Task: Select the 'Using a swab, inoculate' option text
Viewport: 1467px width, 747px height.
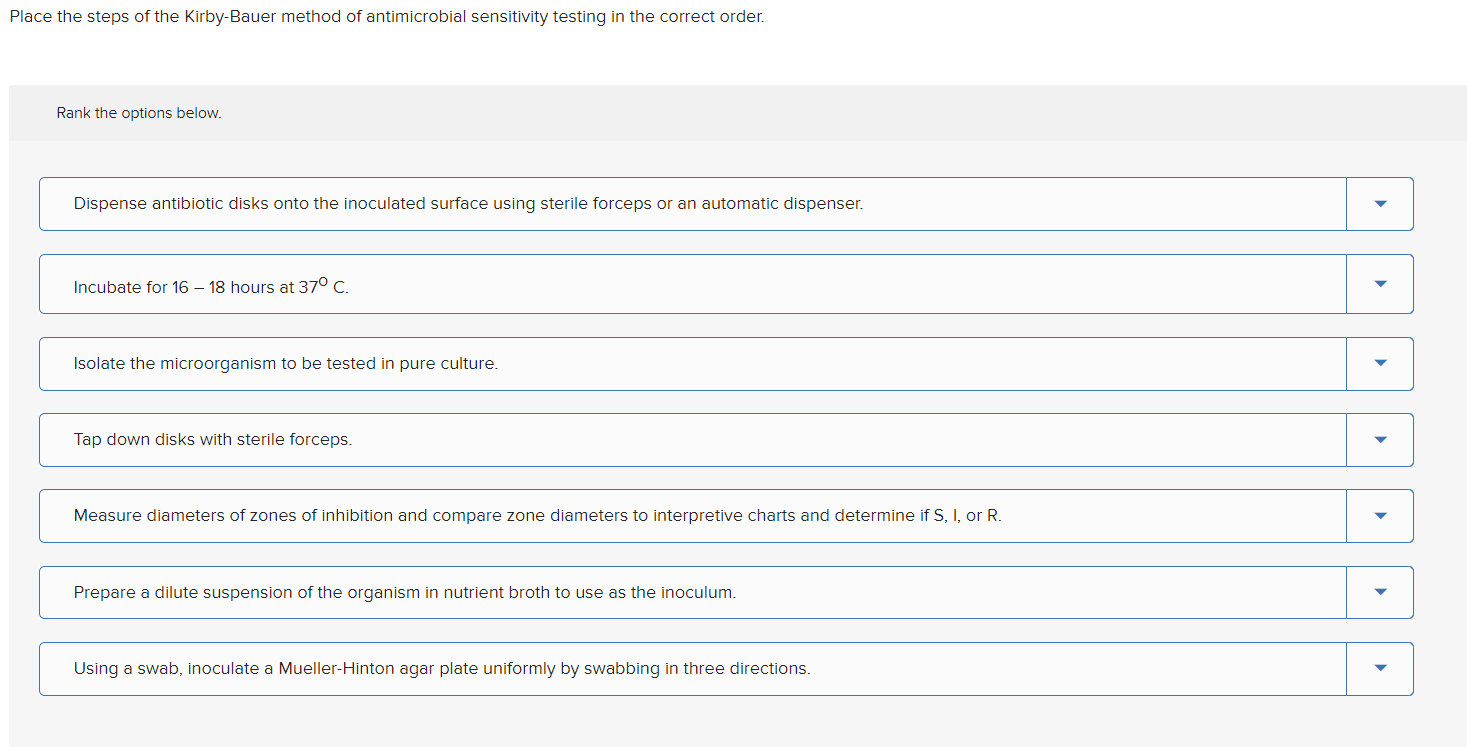Action: pyautogui.click(x=441, y=669)
